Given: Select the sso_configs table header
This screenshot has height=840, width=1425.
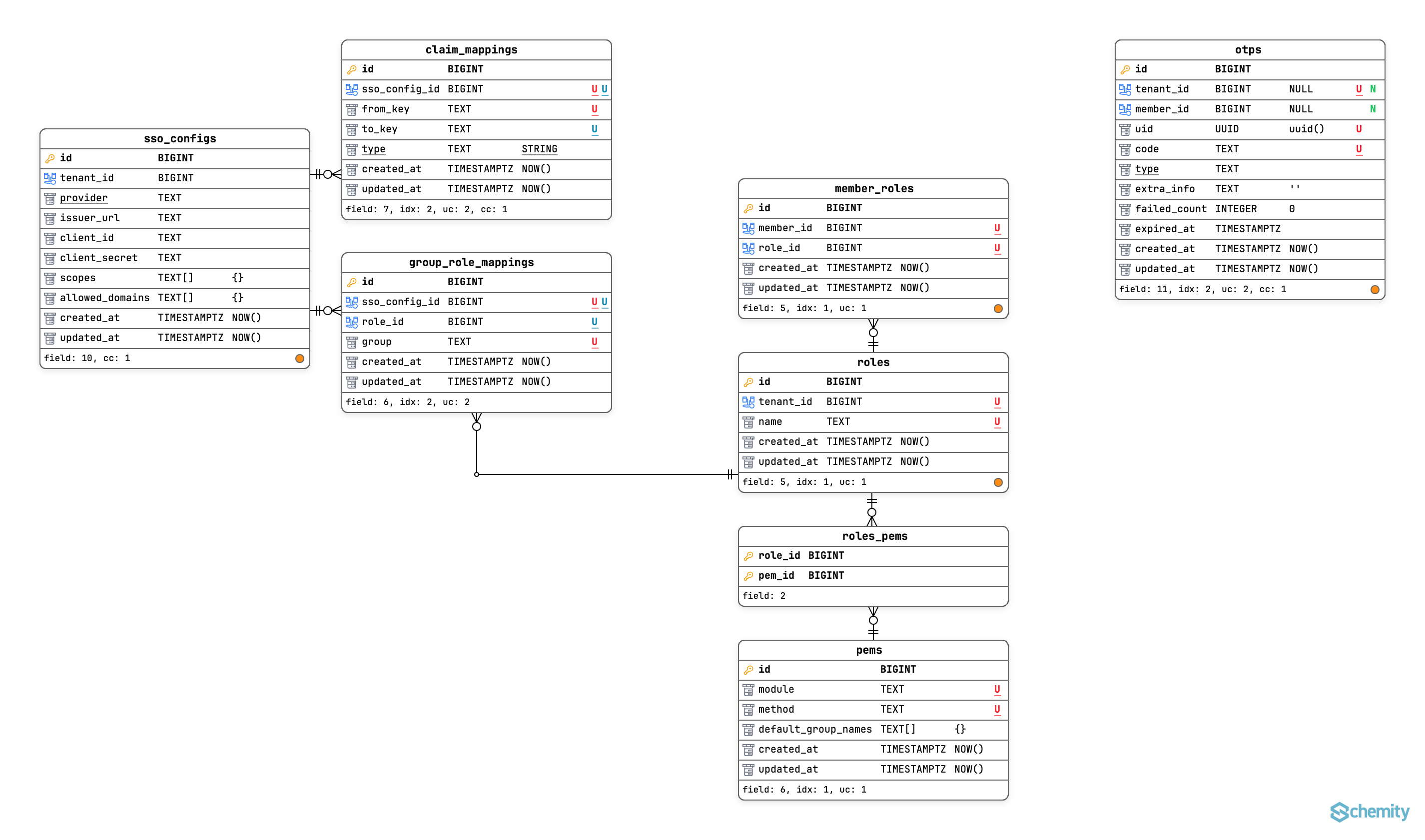Looking at the screenshot, I should [x=174, y=139].
